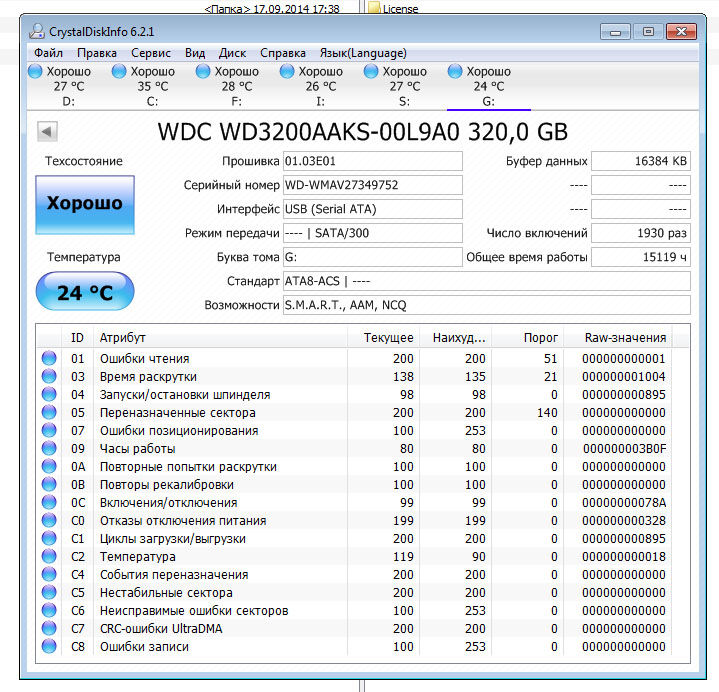
Task: Click the Текущее column header
Action: [383, 338]
